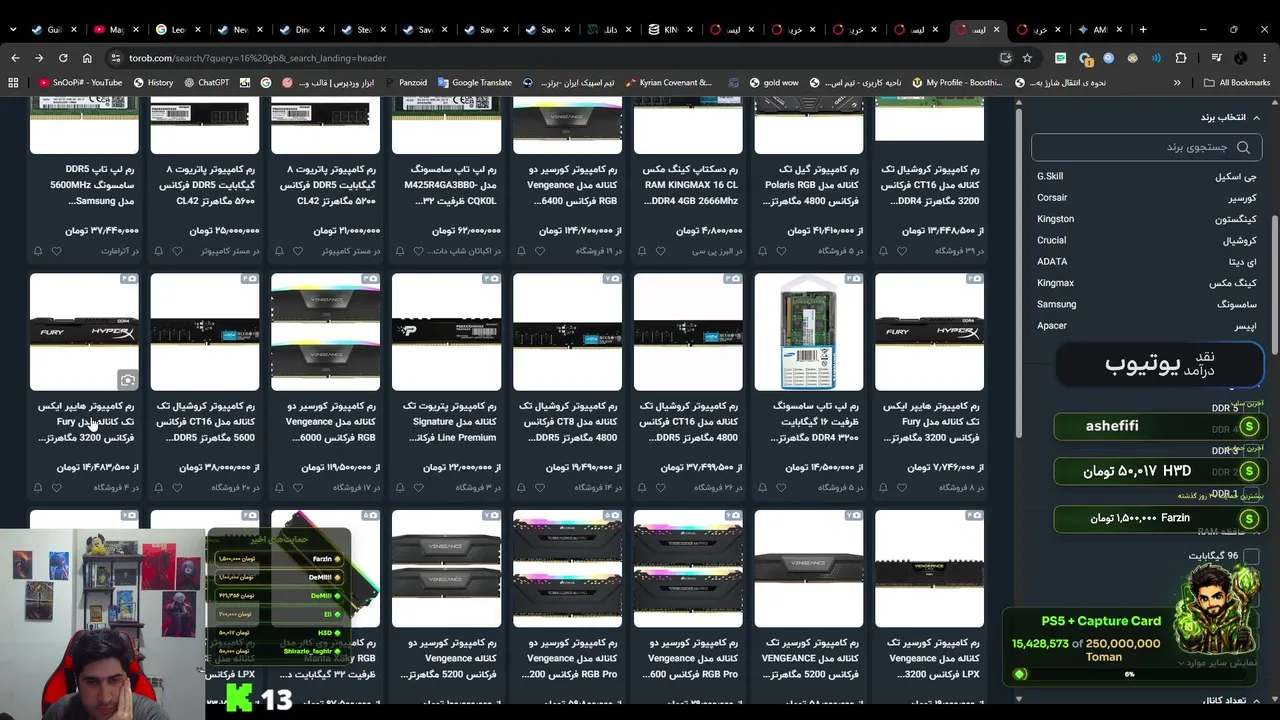
Task: Click heart on Crucial CT8 4800 card
Action: [x=539, y=488]
